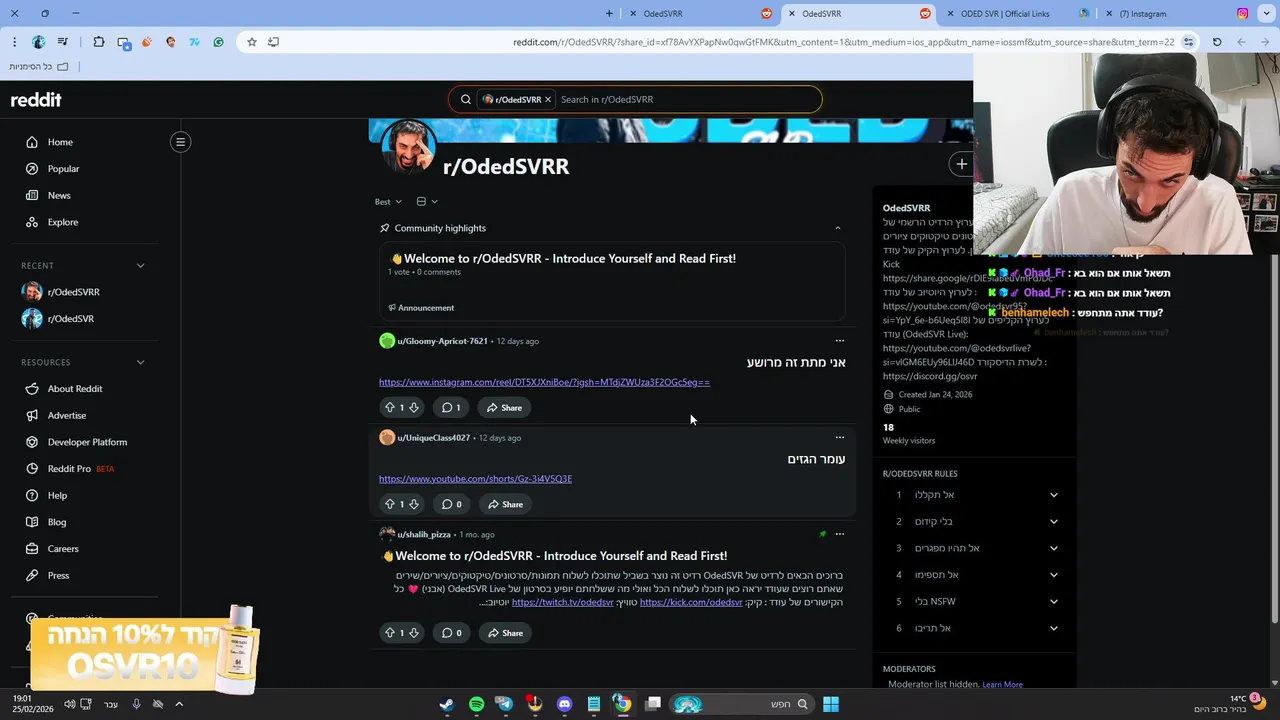Open the kick.com/odedsvr link
1280x720 pixels.
[x=691, y=602]
